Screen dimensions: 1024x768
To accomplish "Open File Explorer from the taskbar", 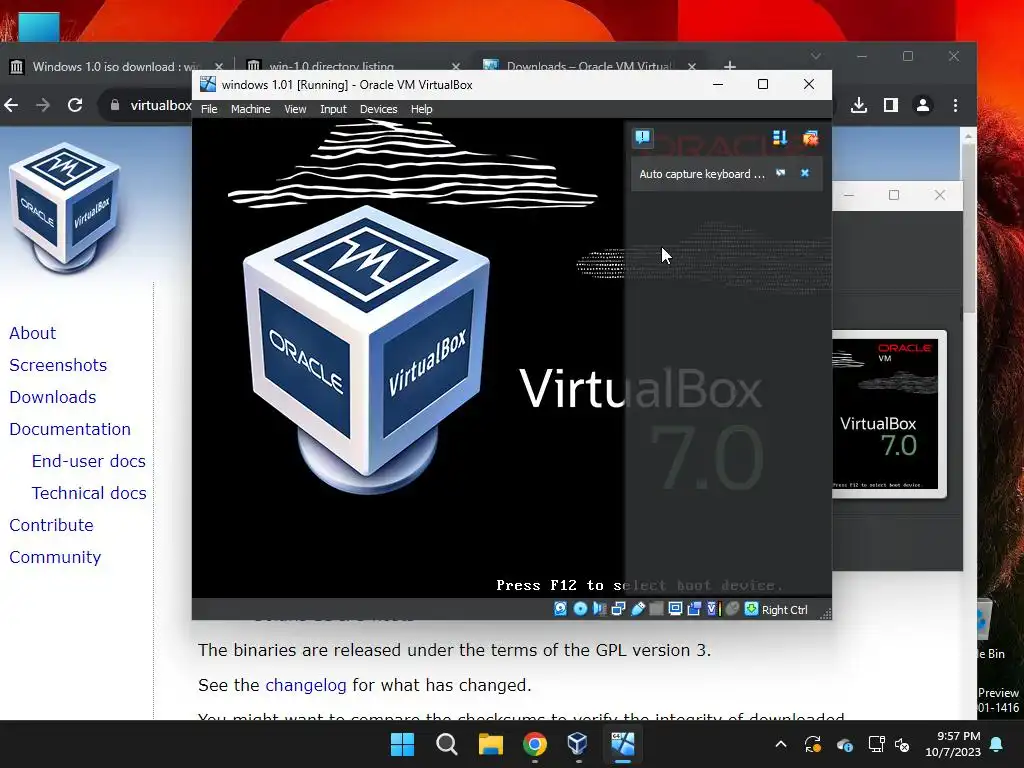I will tap(490, 744).
